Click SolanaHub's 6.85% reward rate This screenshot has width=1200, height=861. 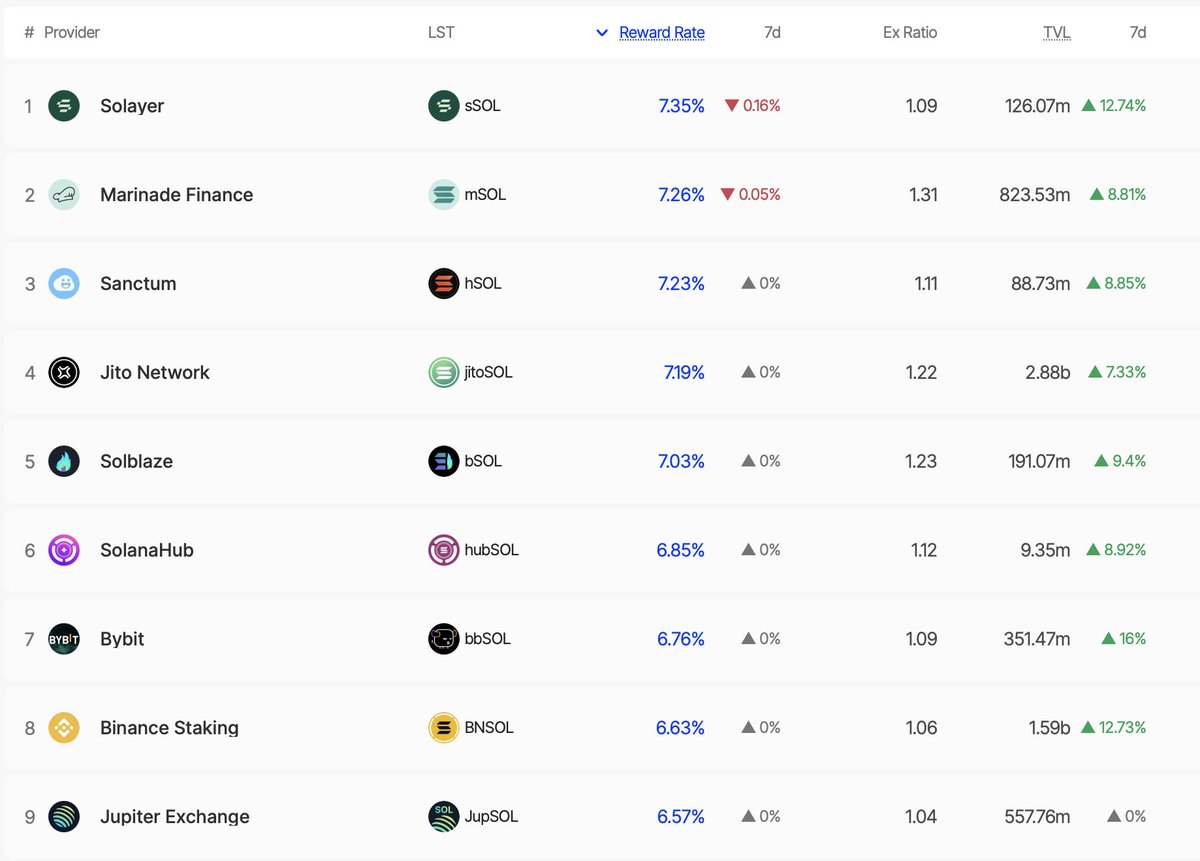pyautogui.click(x=681, y=550)
